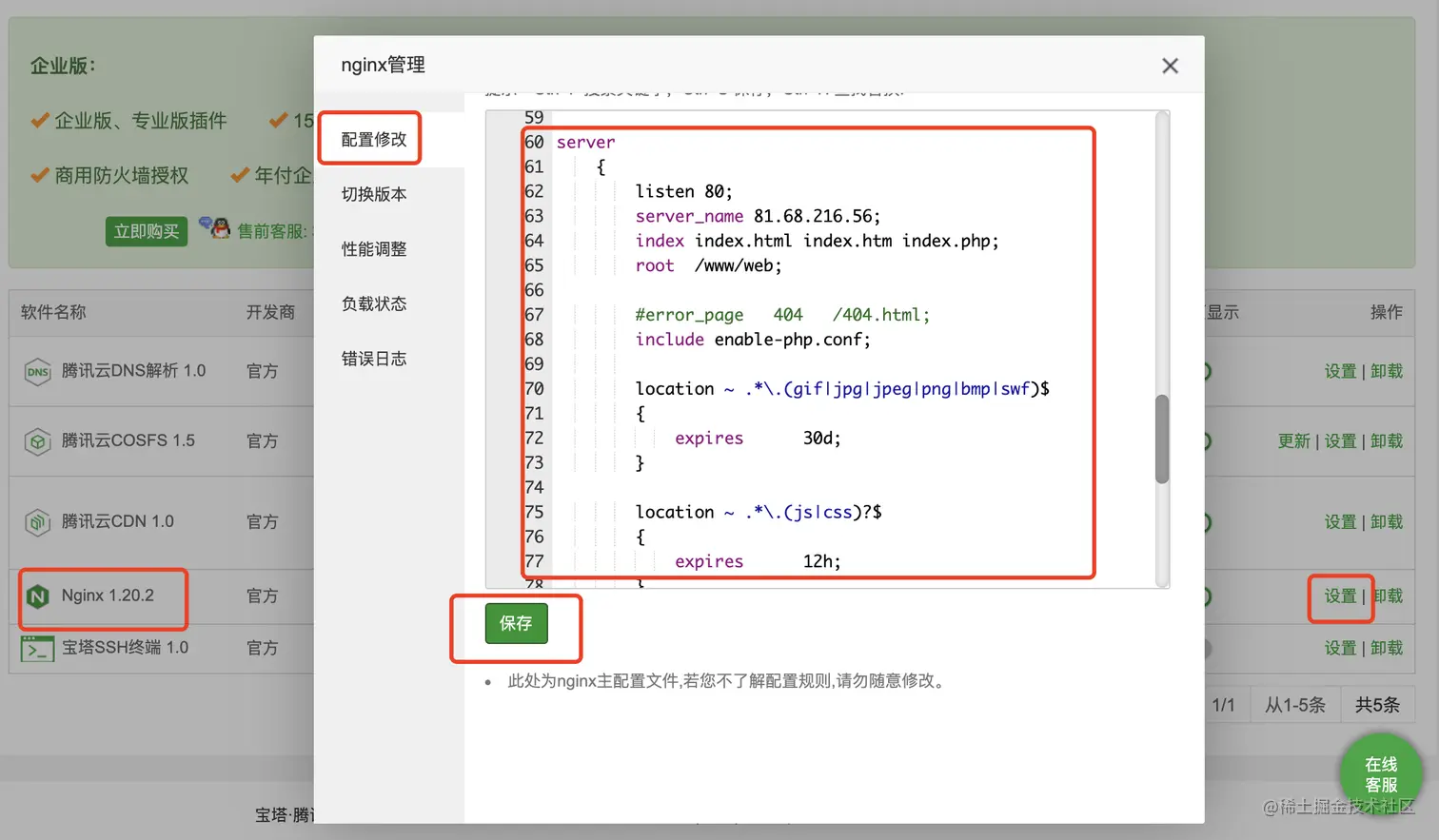Click the index index.html index.htm line

pos(817,241)
